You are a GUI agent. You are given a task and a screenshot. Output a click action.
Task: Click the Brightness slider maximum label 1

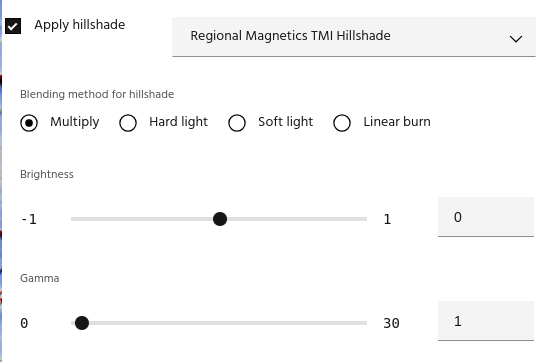387,219
